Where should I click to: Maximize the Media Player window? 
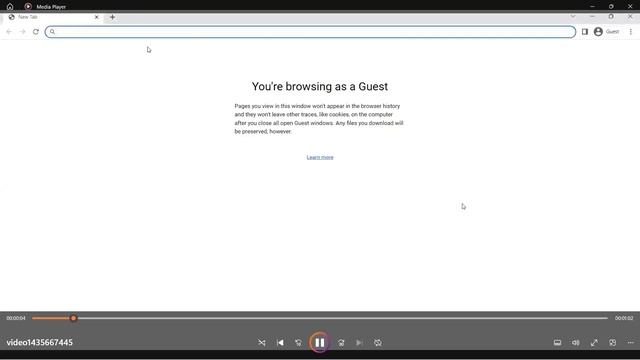pos(611,7)
